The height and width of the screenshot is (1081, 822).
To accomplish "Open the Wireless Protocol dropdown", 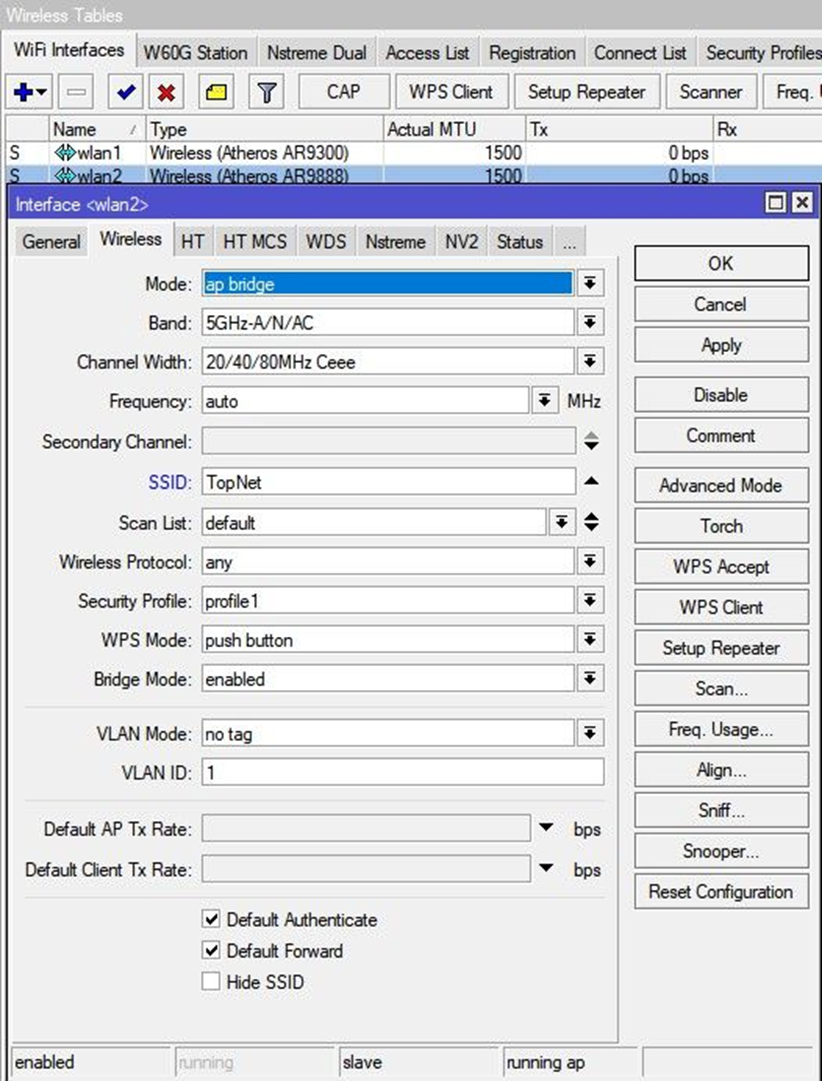I will click(x=590, y=562).
